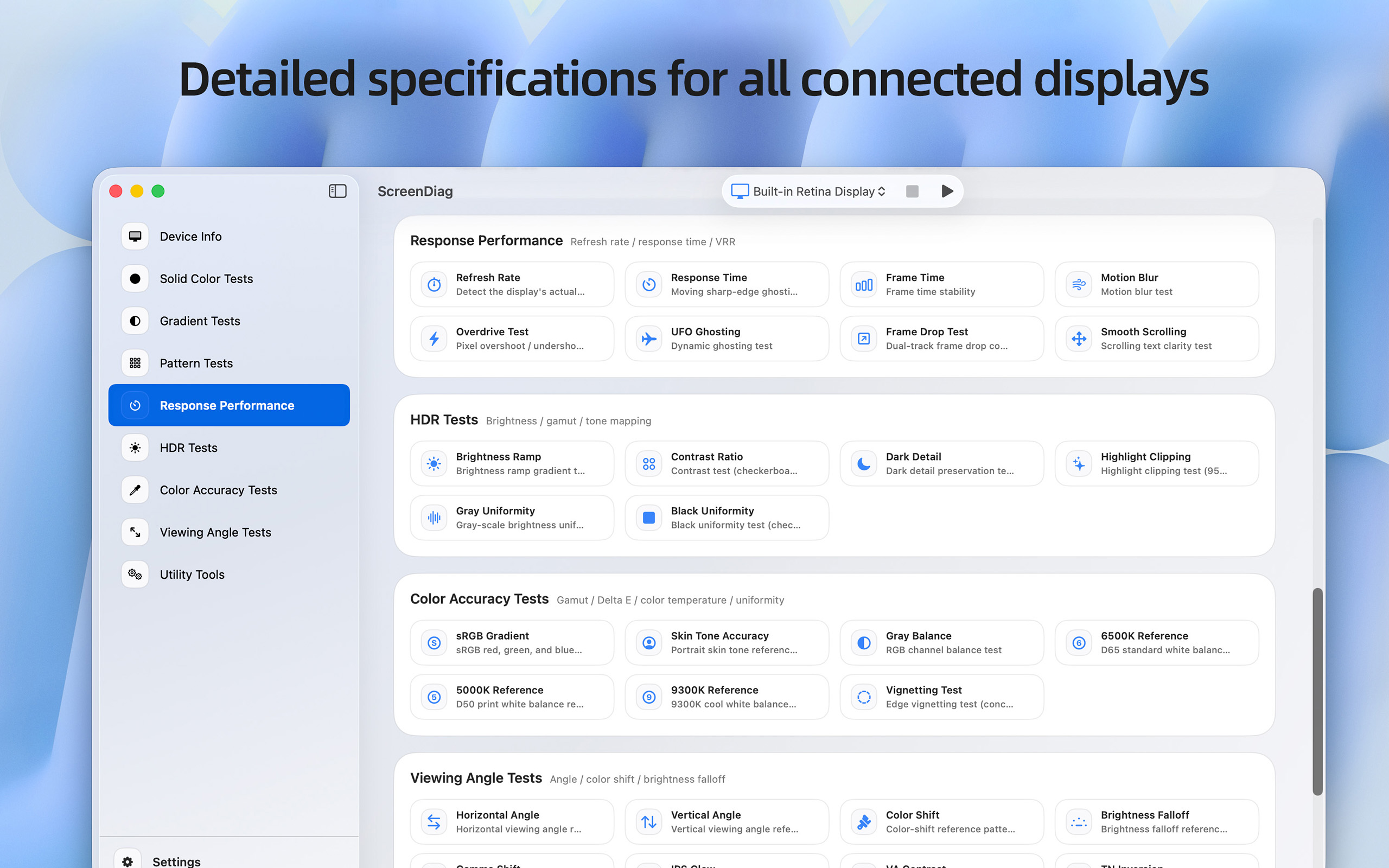Click the 'Portrait skin tone referenc...' description
This screenshot has height=868, width=1389.
734,650
